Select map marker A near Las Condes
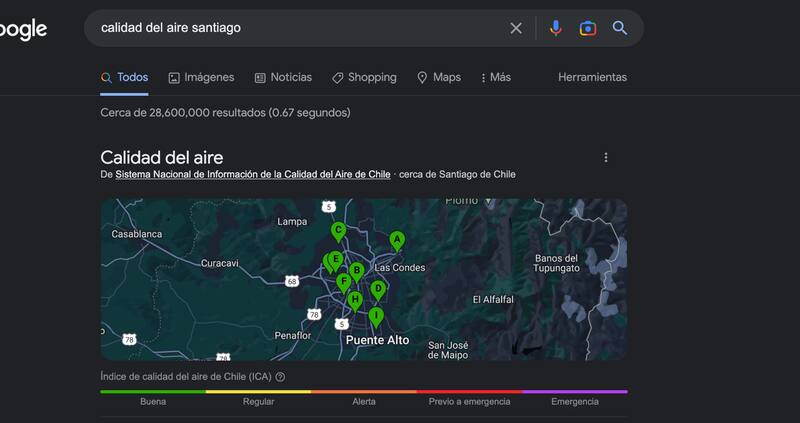The height and width of the screenshot is (423, 800). [397, 240]
